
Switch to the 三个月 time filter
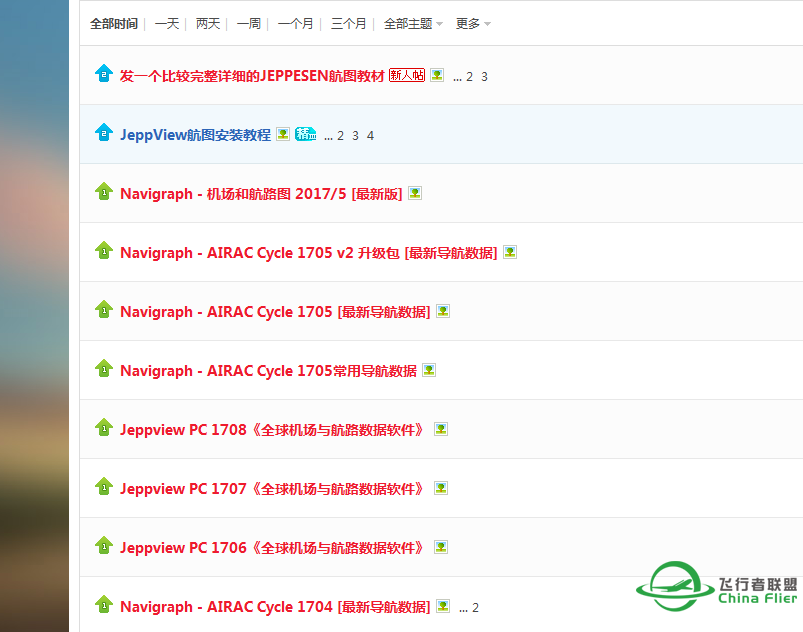click(x=349, y=23)
